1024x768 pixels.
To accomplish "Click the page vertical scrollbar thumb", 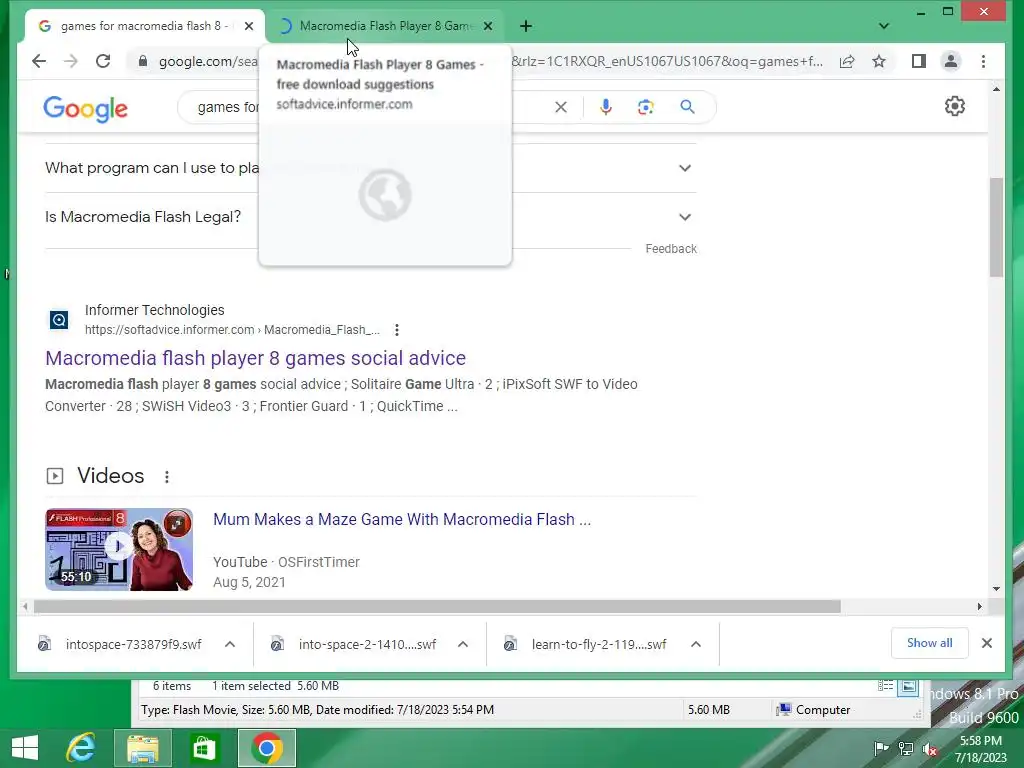I will pyautogui.click(x=996, y=227).
